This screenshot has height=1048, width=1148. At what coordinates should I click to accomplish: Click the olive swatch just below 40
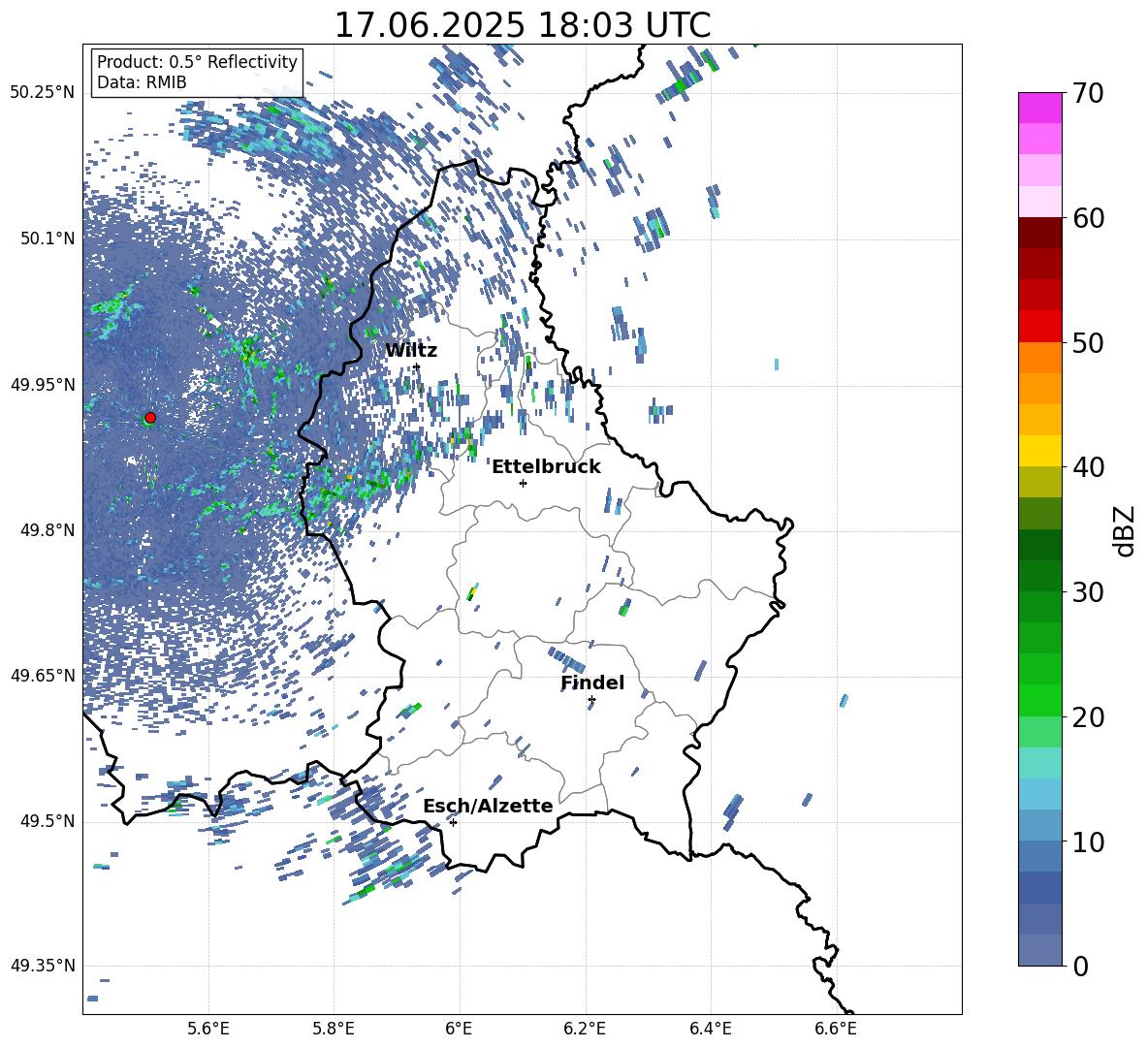coord(1039,482)
